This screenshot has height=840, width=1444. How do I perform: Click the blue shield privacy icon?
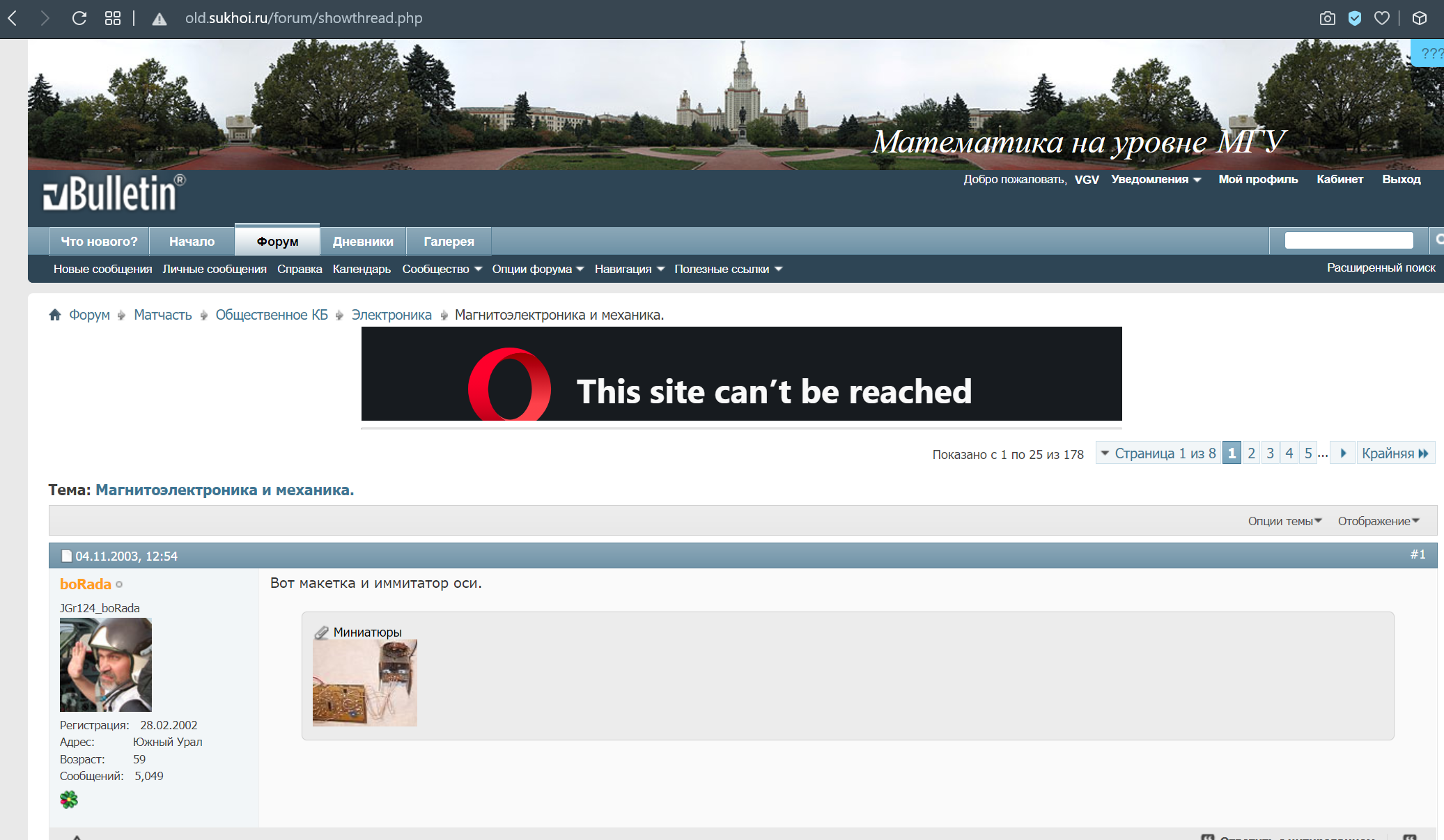point(1355,18)
